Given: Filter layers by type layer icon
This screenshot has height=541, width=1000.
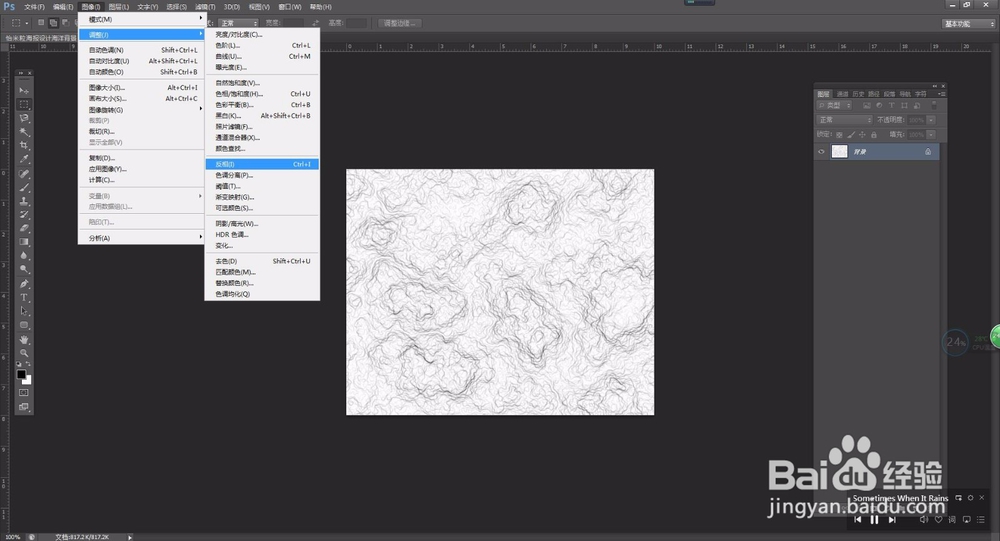Looking at the screenshot, I should click(x=892, y=105).
